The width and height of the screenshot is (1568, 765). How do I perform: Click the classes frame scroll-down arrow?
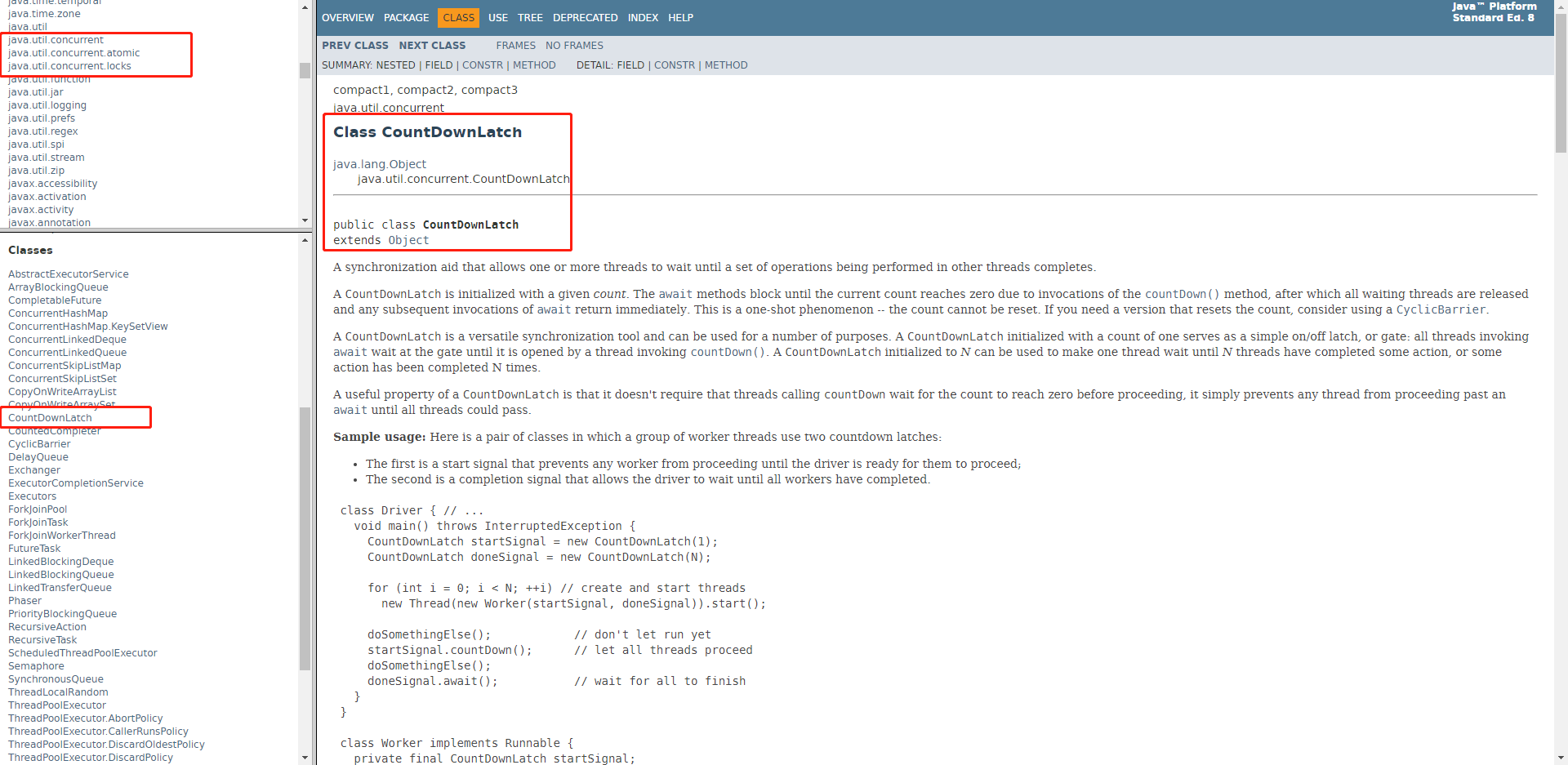(305, 758)
